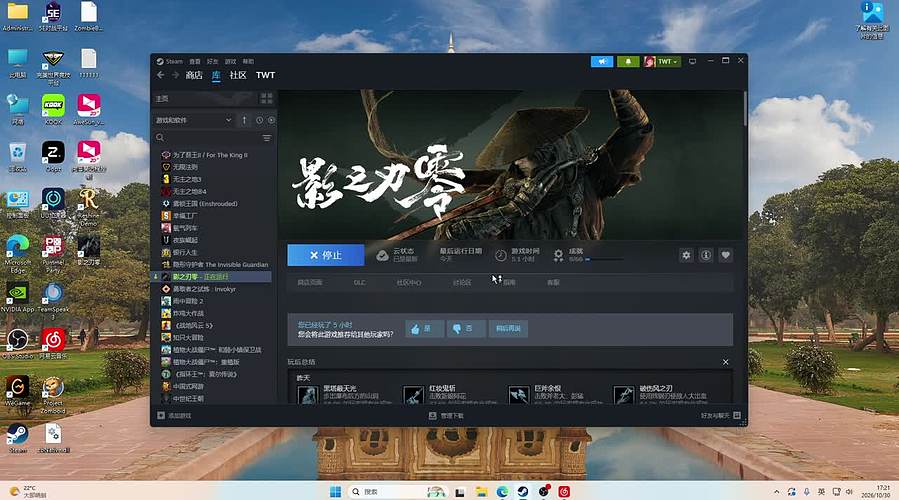
Task: Click the ask later 稍后再说 button
Action: 508,329
